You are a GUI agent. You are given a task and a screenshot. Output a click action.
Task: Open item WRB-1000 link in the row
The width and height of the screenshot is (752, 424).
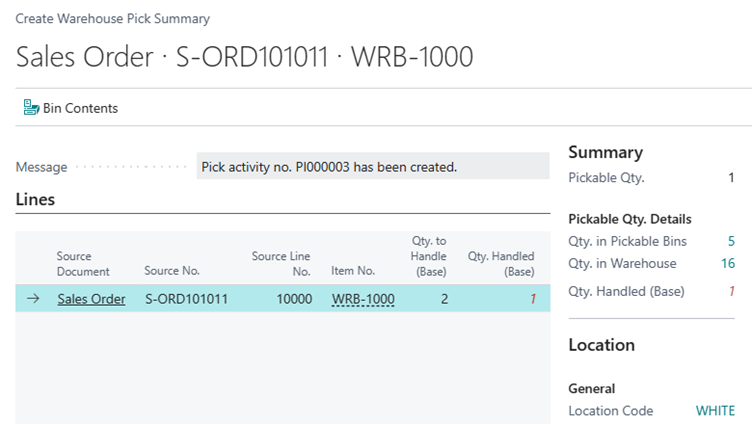pos(363,299)
